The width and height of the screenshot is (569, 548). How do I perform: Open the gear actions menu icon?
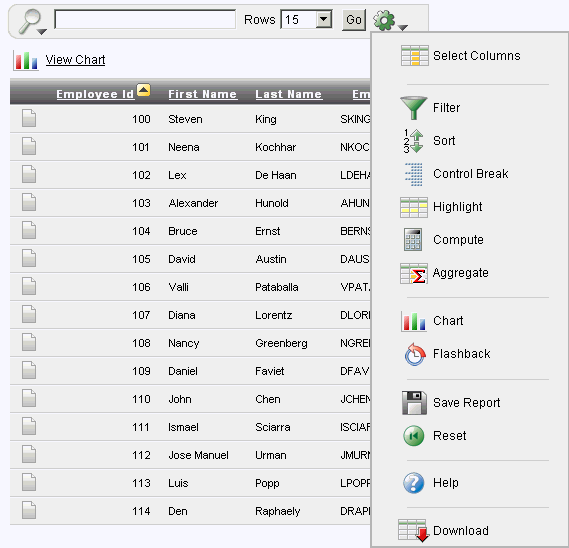coord(384,20)
